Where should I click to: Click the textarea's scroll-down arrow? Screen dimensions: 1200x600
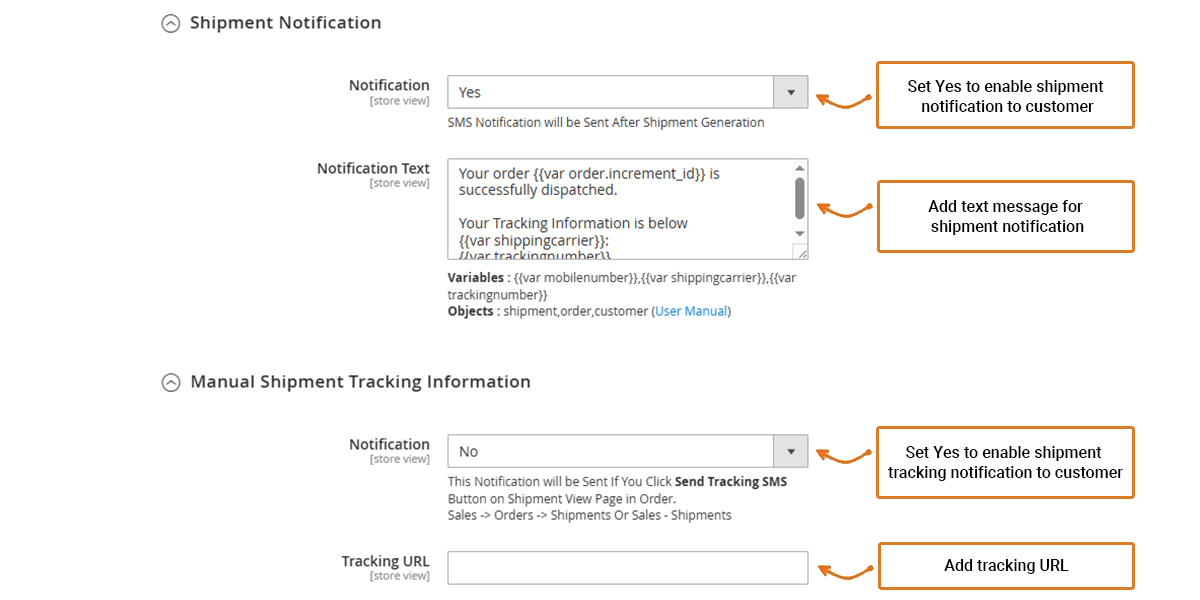click(799, 234)
